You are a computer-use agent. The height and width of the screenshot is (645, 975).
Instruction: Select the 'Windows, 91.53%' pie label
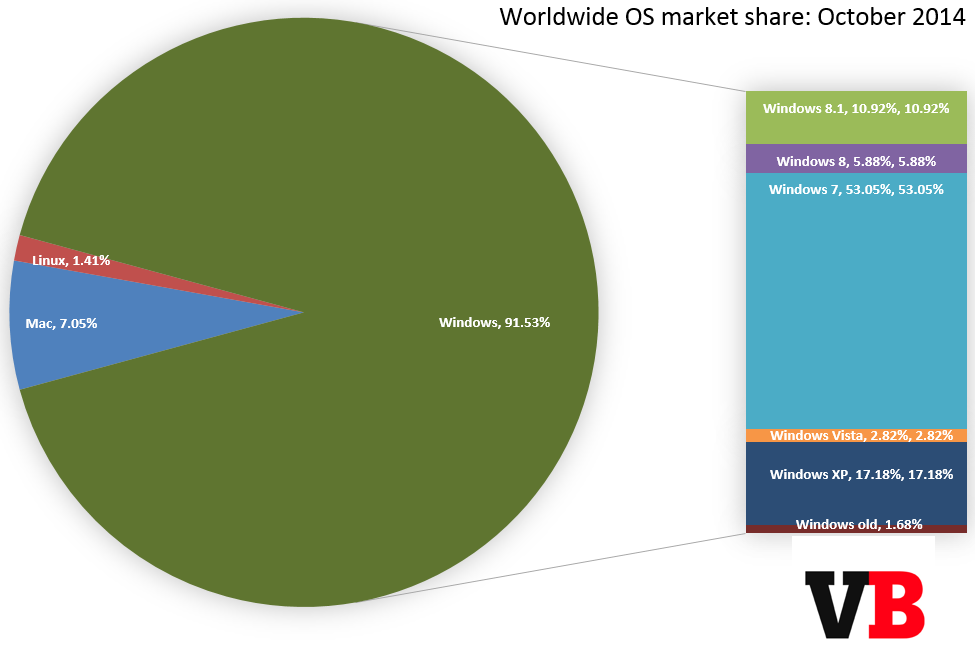point(494,322)
